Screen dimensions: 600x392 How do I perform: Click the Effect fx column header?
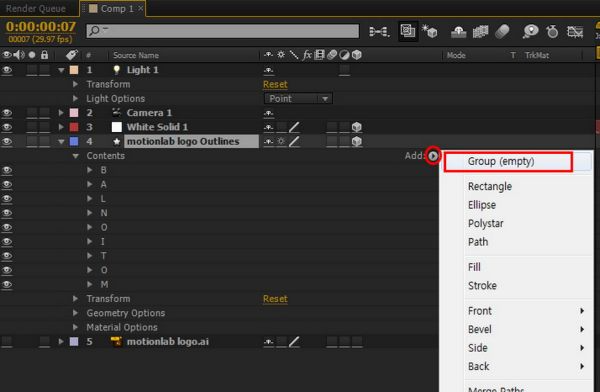point(307,55)
